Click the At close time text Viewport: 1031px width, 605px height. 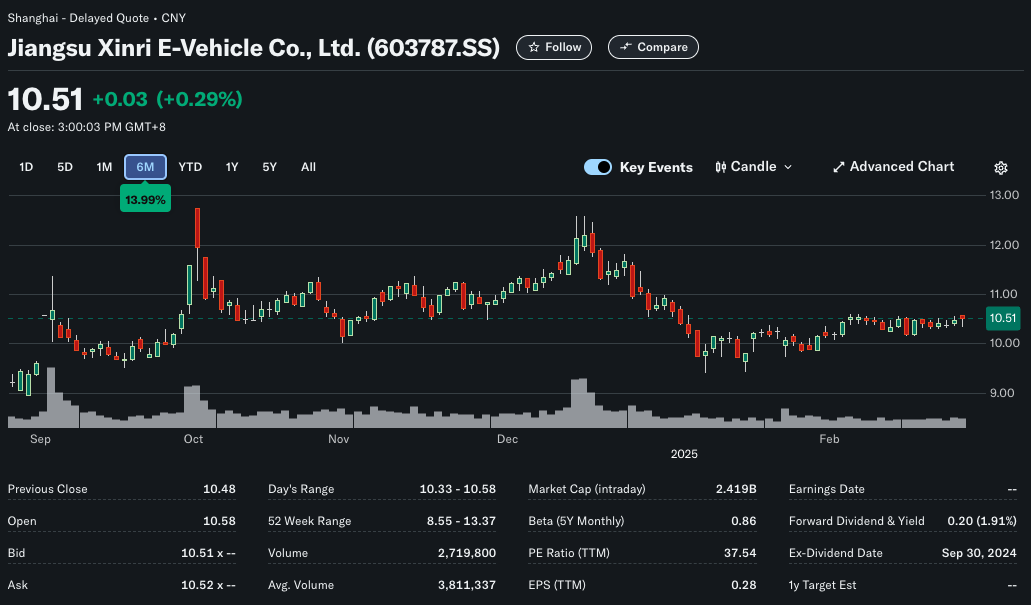(87, 127)
